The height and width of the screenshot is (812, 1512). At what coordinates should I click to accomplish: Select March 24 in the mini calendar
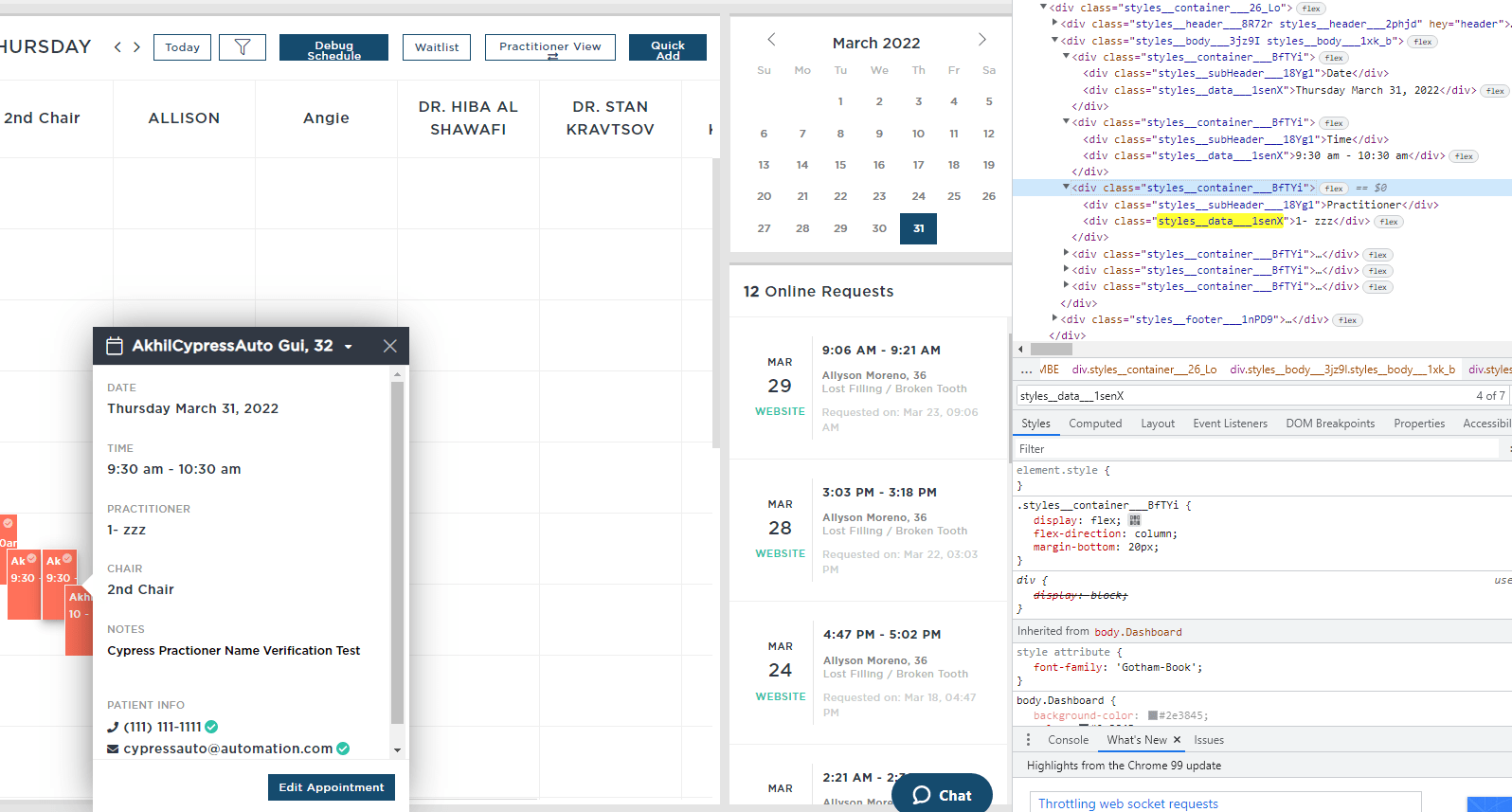918,196
